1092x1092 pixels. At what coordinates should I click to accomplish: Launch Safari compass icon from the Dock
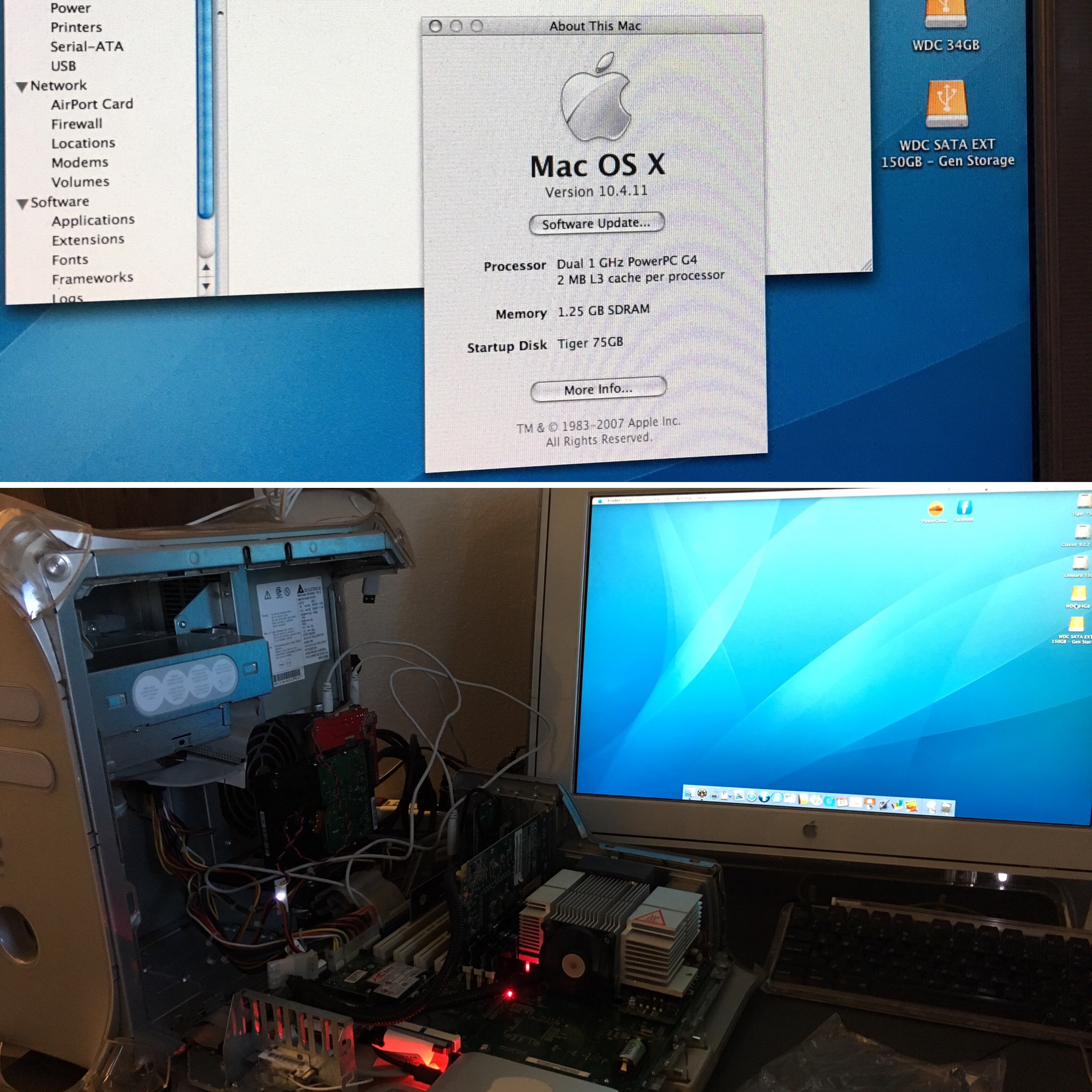(x=751, y=797)
